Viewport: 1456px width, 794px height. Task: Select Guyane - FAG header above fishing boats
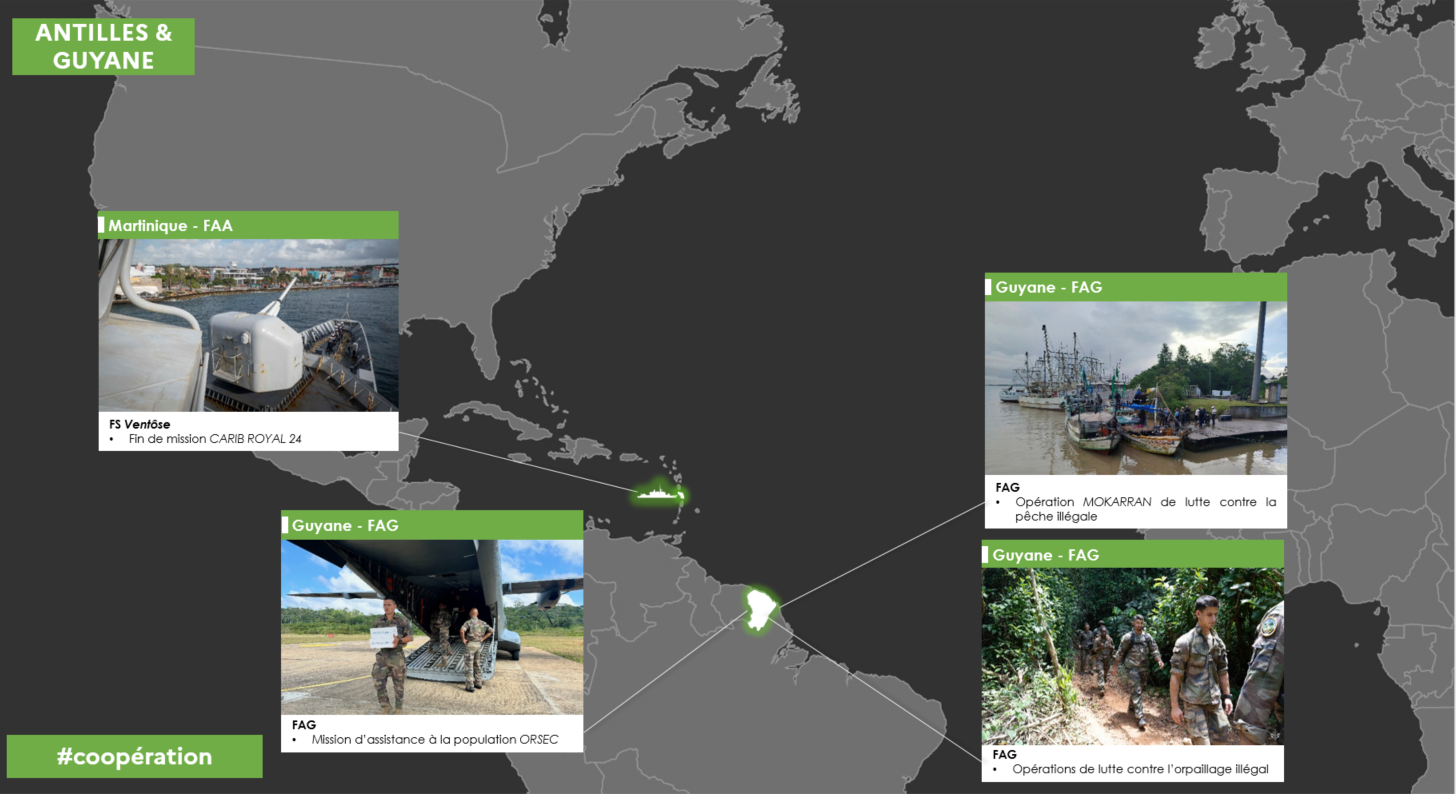point(1136,287)
